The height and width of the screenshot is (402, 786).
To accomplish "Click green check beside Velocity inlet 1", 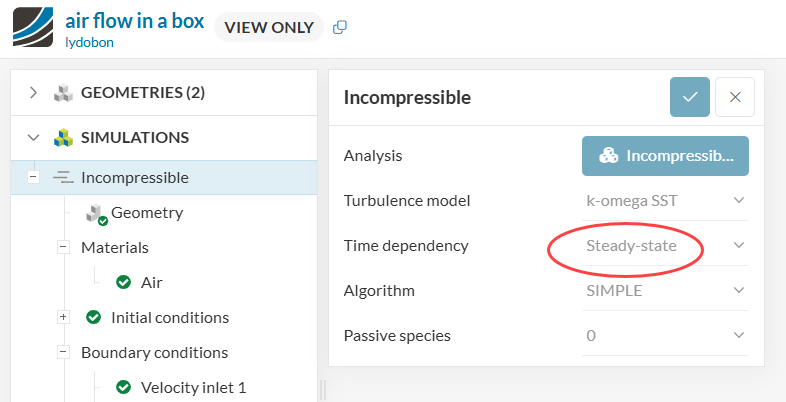I will coord(124,387).
